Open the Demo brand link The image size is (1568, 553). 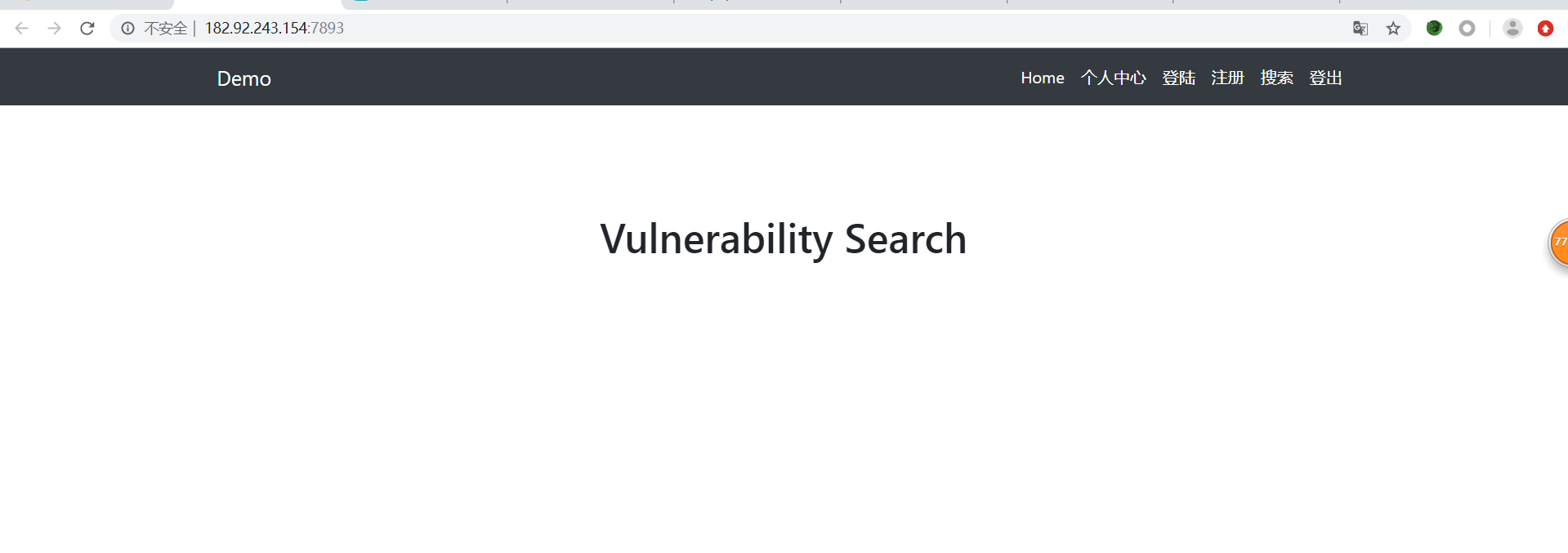(243, 78)
